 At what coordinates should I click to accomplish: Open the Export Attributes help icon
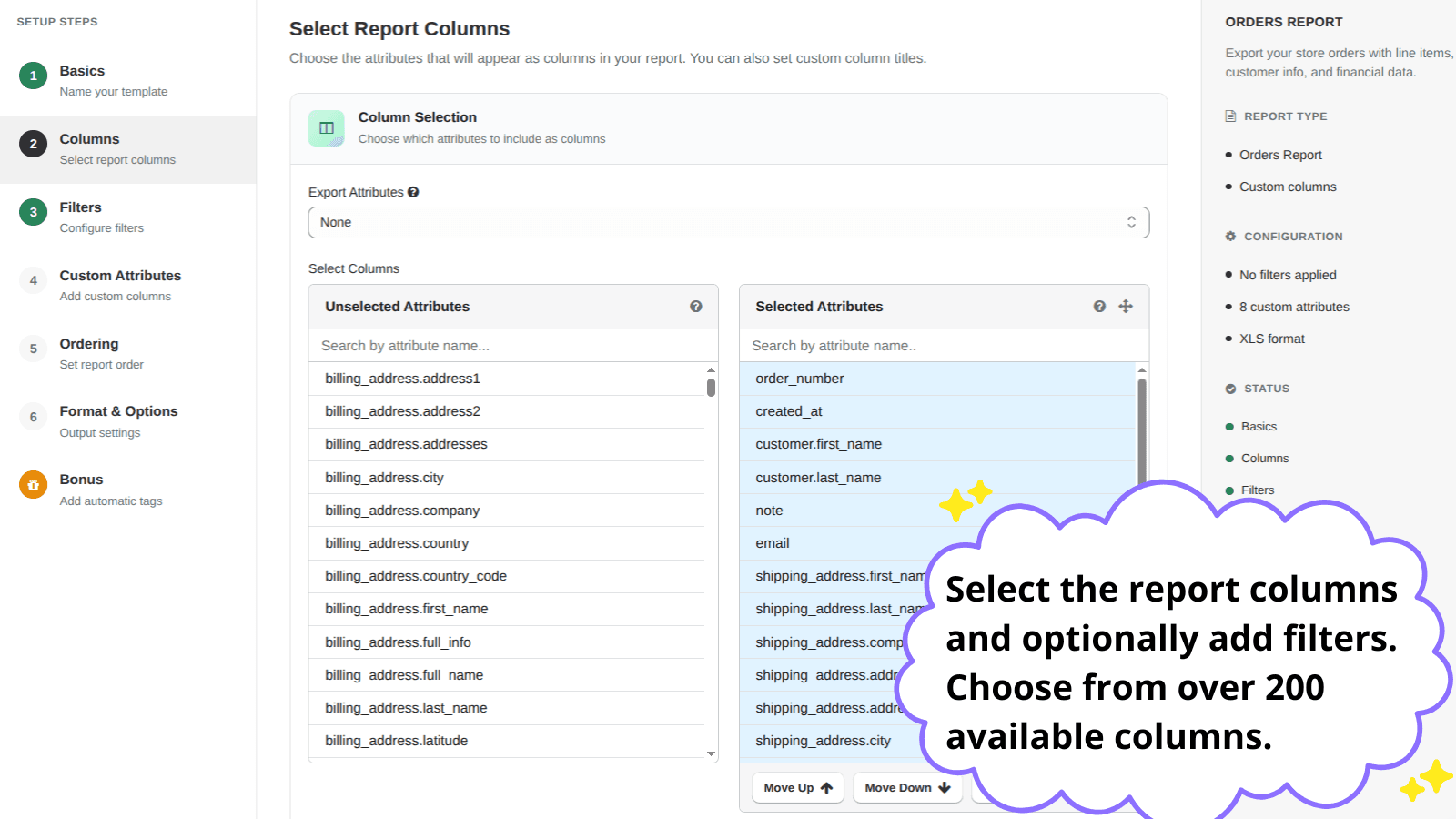click(x=415, y=192)
